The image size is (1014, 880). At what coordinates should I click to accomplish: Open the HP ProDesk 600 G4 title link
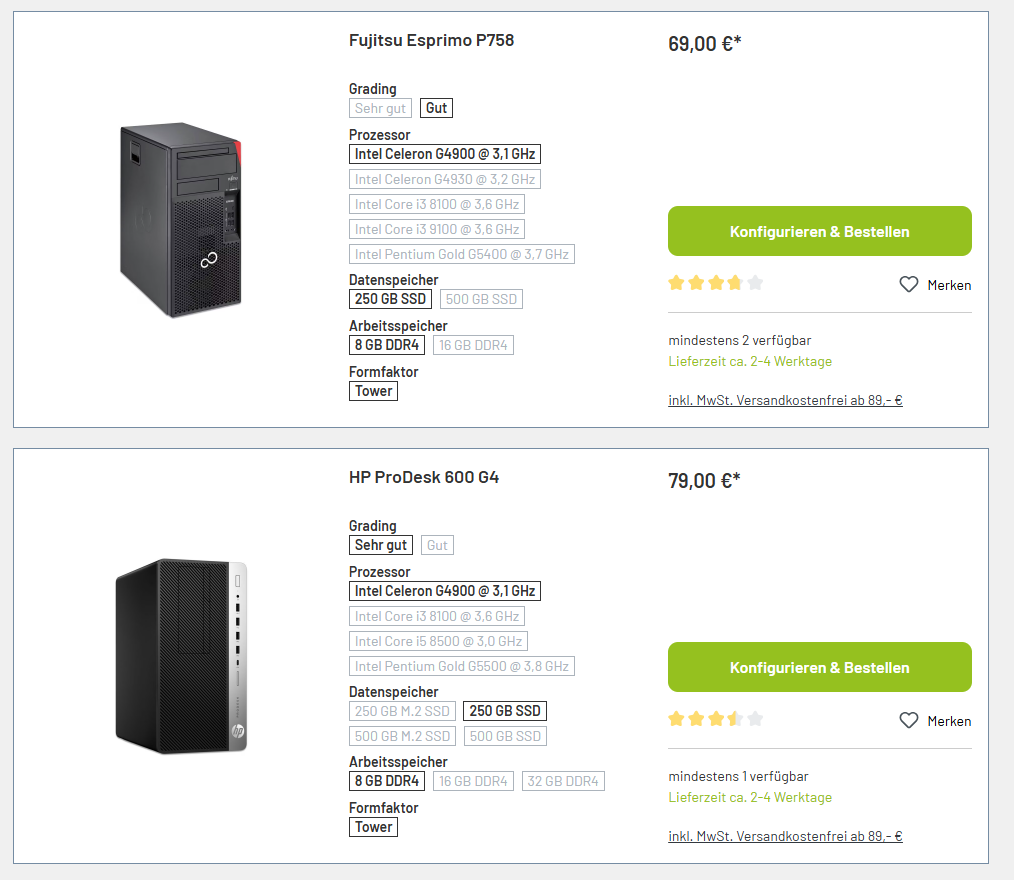coord(424,477)
